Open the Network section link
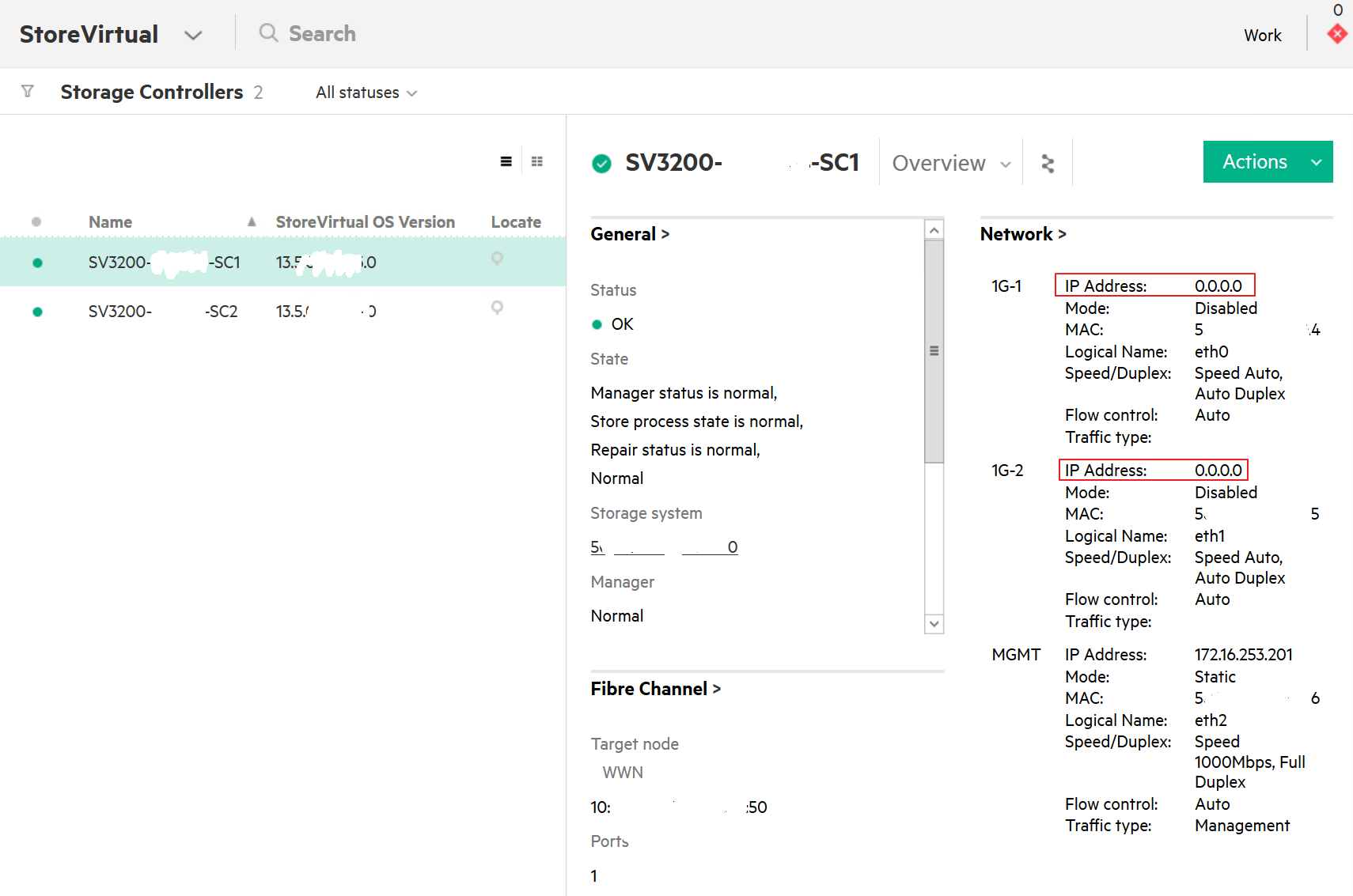Screen dimensions: 1353x896 pyautogui.click(x=1023, y=234)
